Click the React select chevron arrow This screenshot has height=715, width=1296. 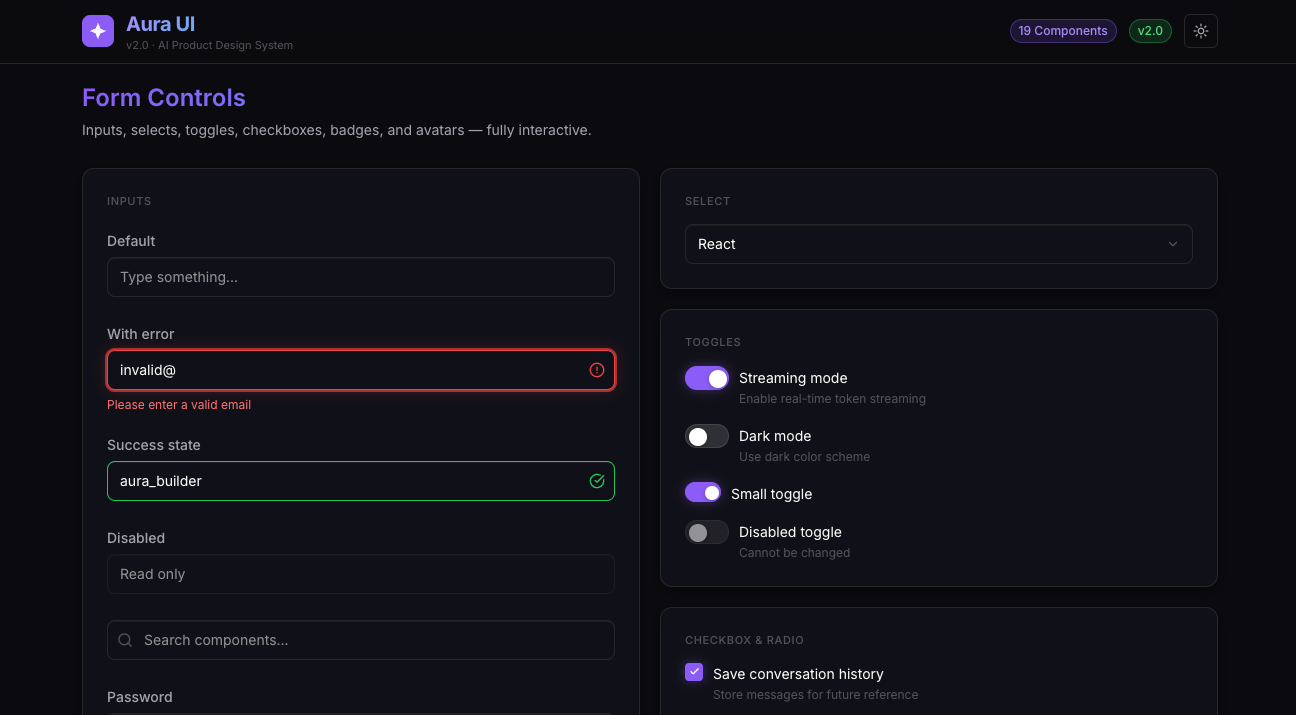pos(1173,244)
